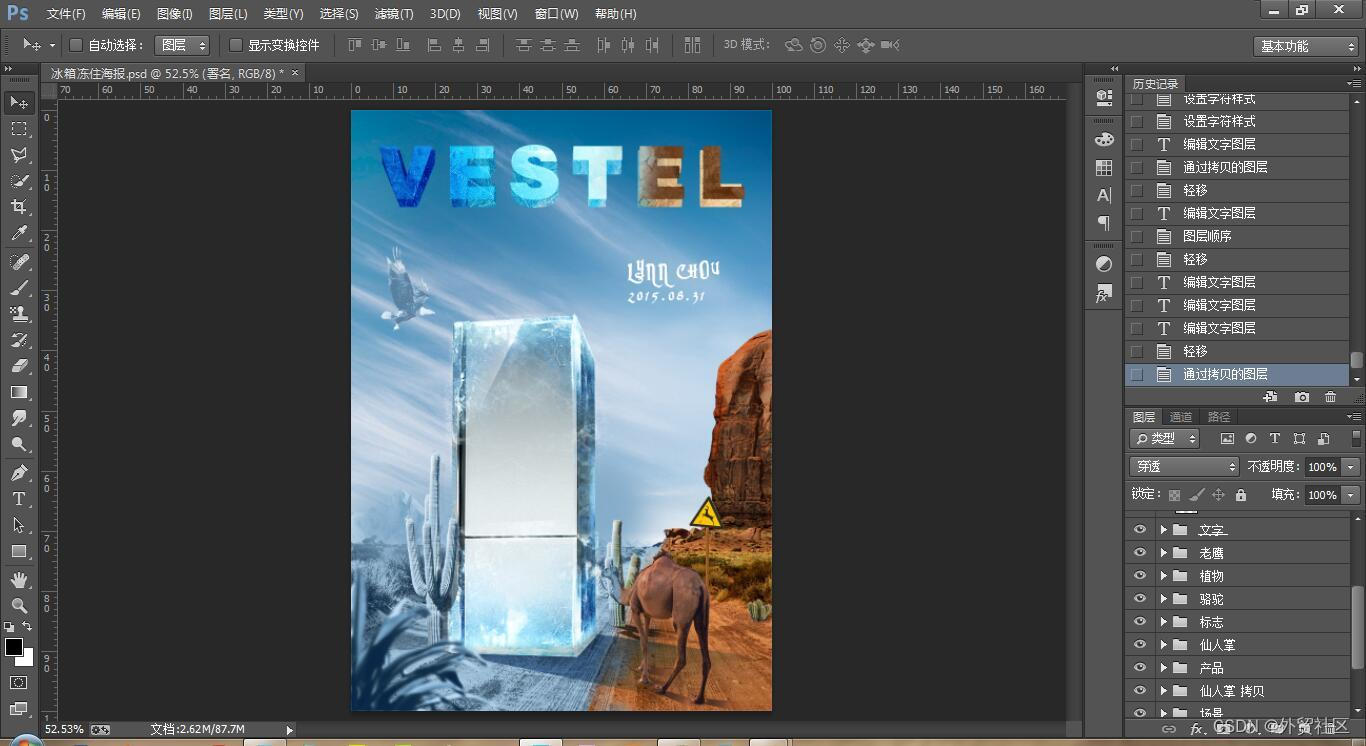Select the Polygonal Lasso tool
Image resolution: width=1366 pixels, height=746 pixels.
19,155
